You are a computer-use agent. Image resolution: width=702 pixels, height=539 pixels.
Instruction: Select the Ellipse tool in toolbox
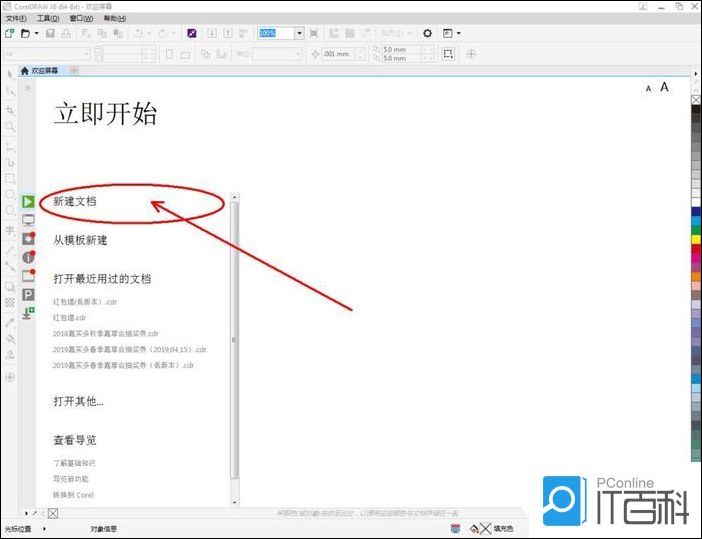click(10, 194)
